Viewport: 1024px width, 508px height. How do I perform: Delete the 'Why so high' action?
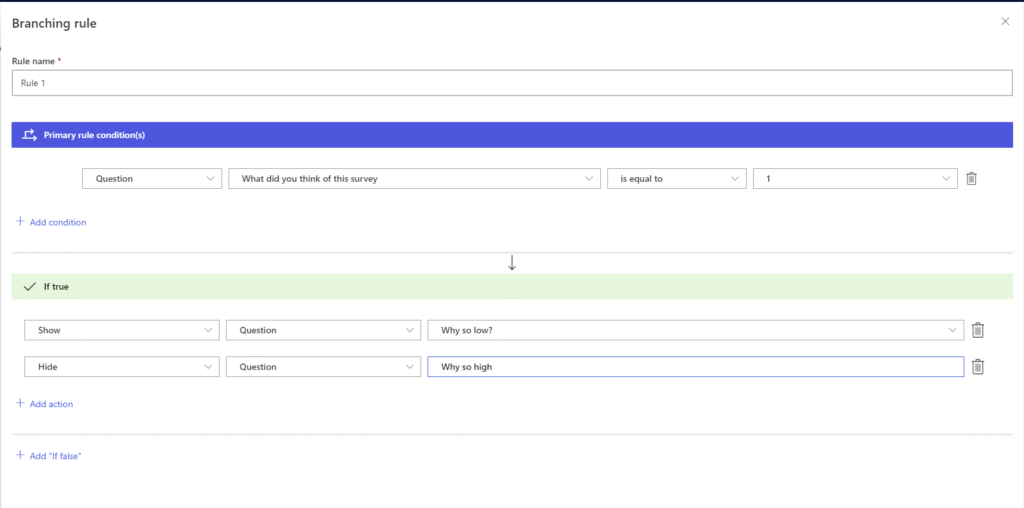(x=978, y=367)
